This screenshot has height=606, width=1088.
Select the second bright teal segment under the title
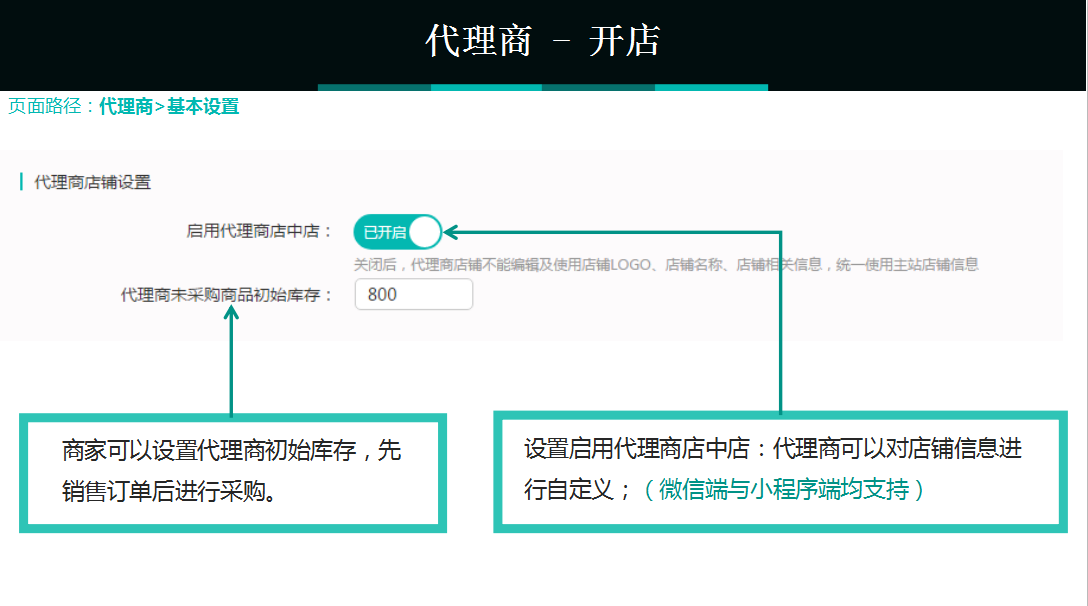pyautogui.click(x=486, y=88)
